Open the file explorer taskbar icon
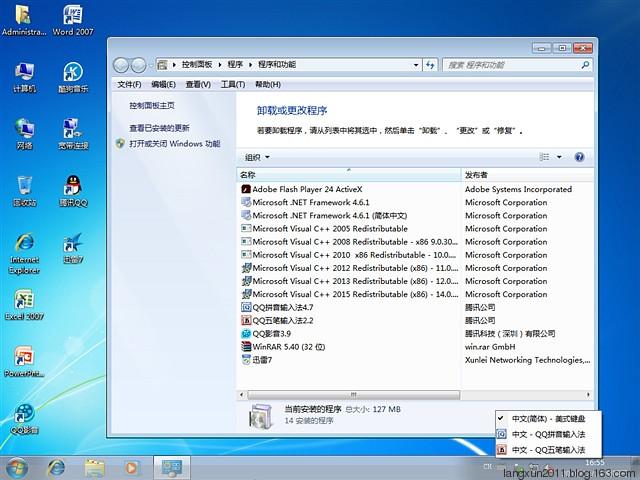640x480 pixels. click(94, 468)
